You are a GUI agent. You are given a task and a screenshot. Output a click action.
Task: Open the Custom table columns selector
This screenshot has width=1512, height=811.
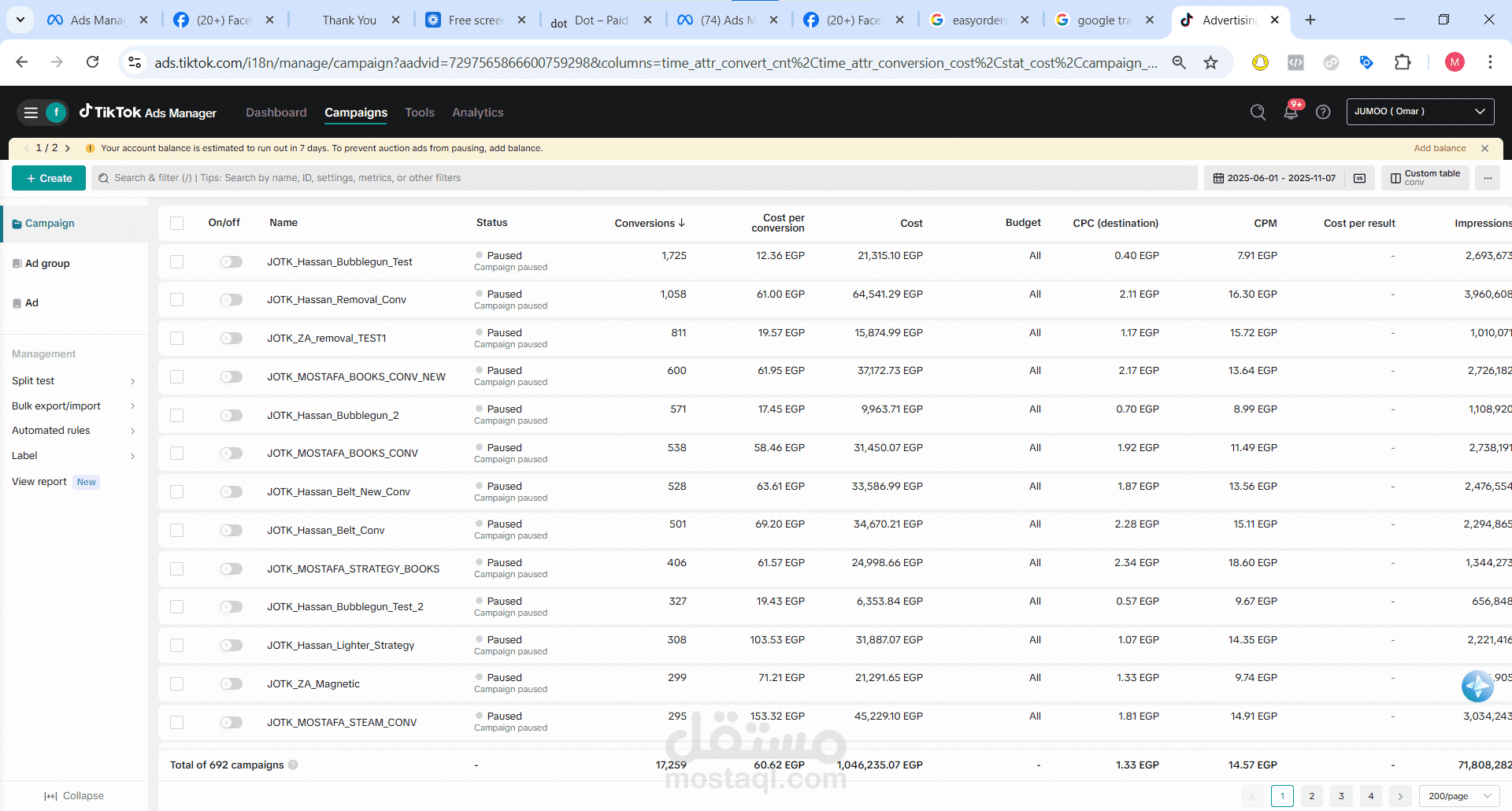[x=1425, y=178]
